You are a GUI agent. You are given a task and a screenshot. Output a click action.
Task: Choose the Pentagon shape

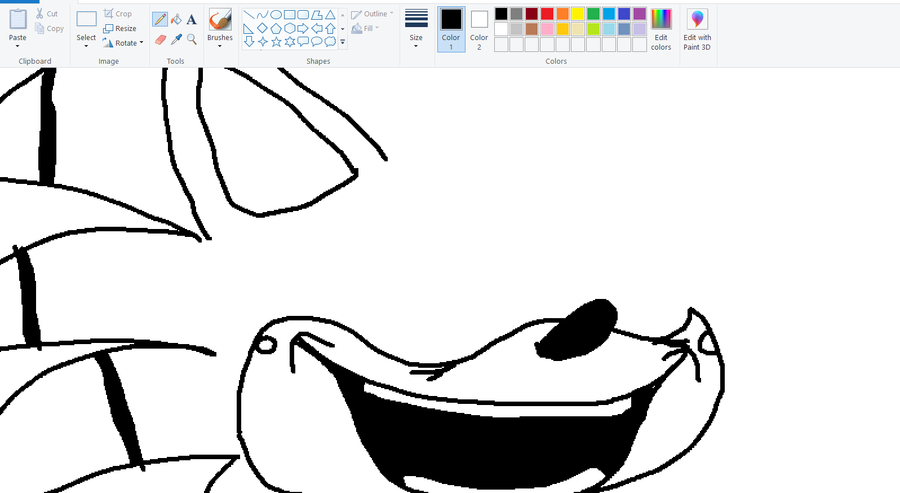point(276,28)
